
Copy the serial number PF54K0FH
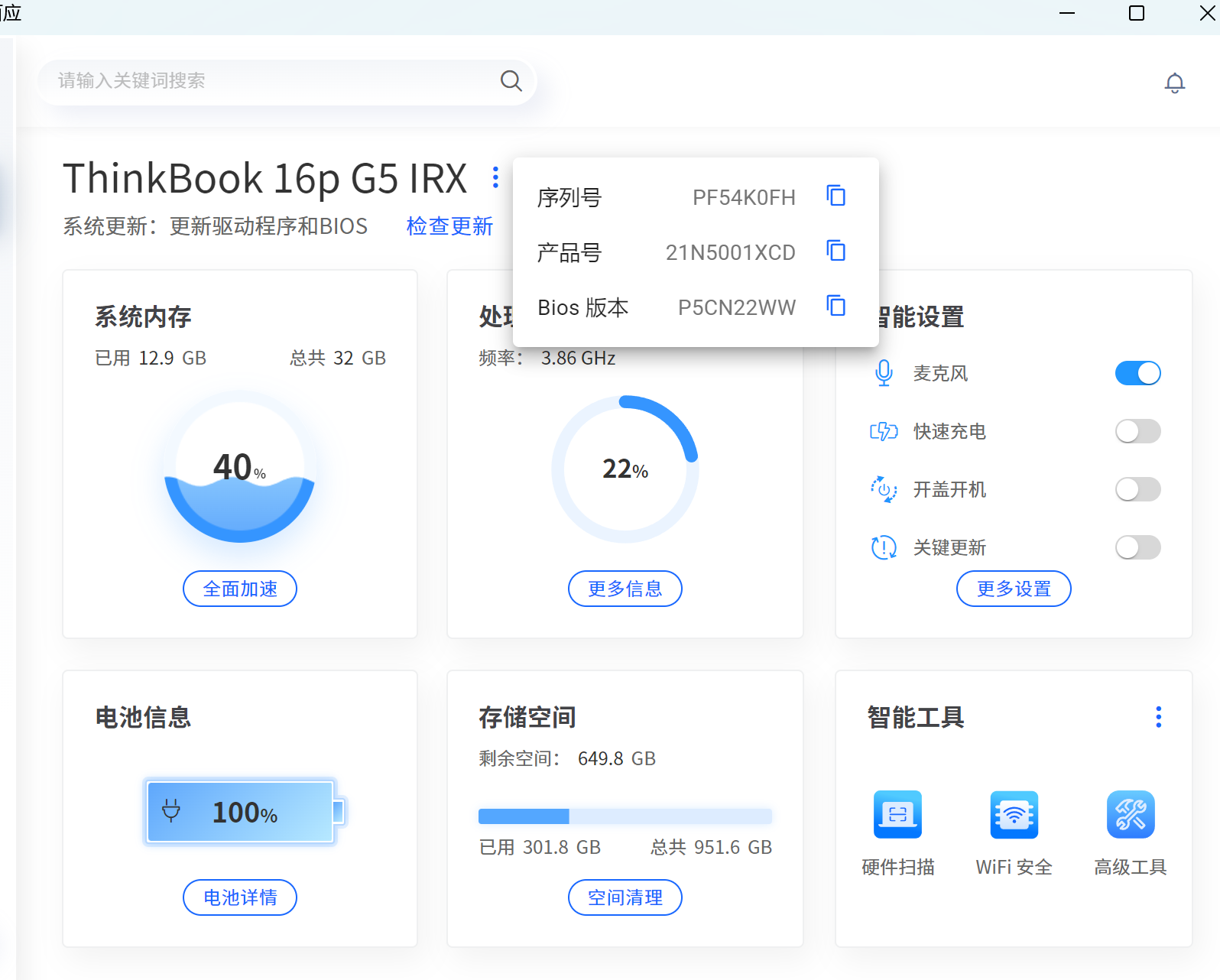pos(836,196)
